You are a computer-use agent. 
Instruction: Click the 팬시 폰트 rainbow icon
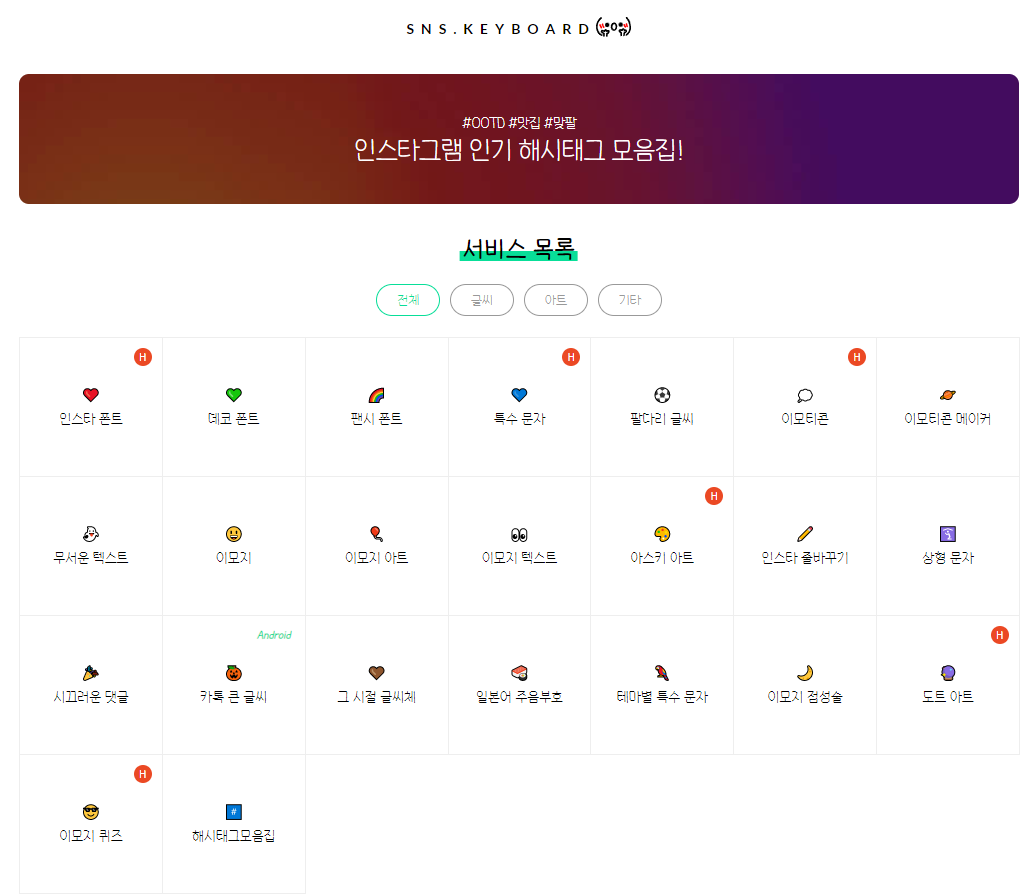coord(376,394)
